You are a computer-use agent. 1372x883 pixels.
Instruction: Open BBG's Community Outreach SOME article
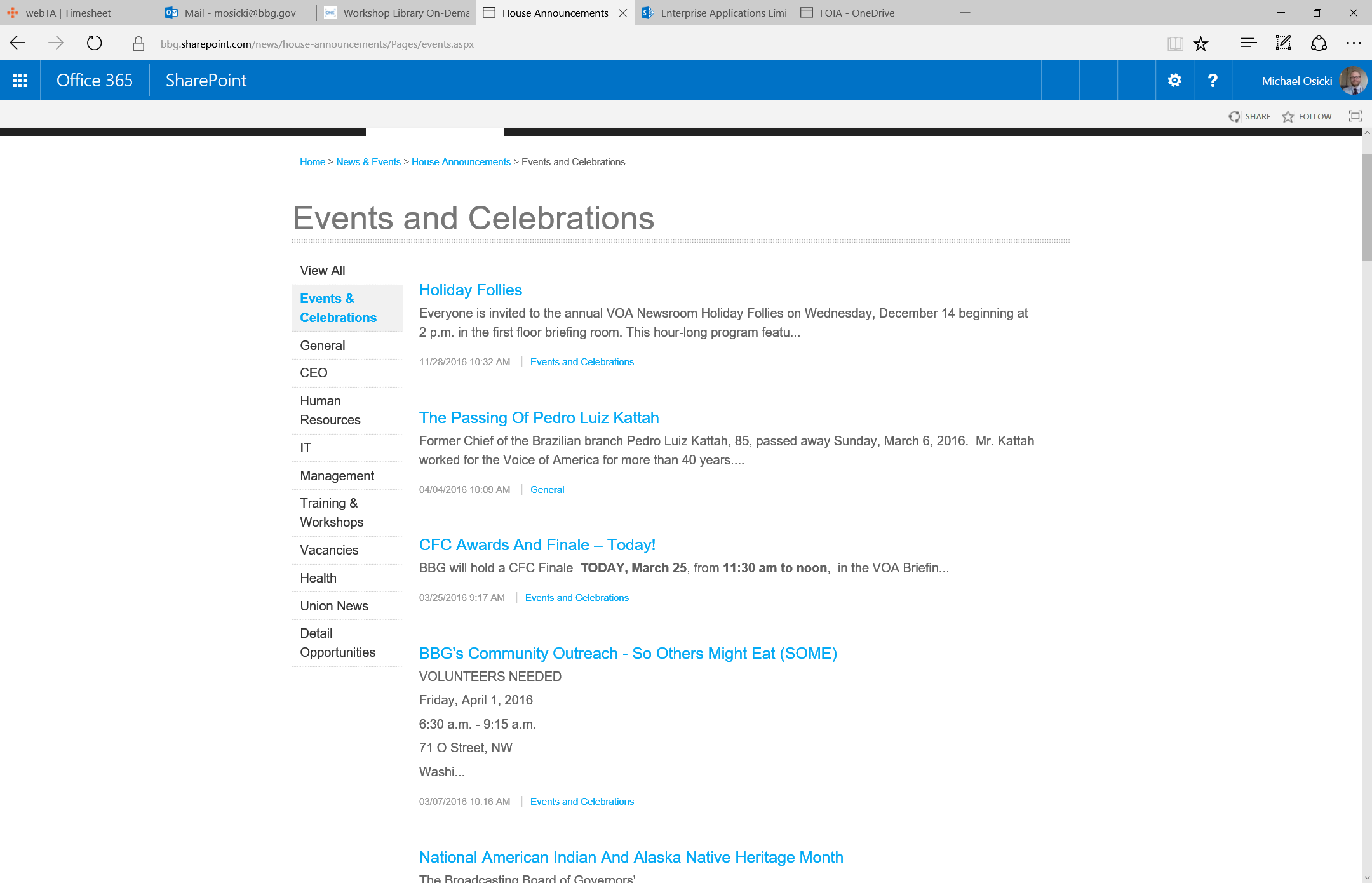(628, 654)
